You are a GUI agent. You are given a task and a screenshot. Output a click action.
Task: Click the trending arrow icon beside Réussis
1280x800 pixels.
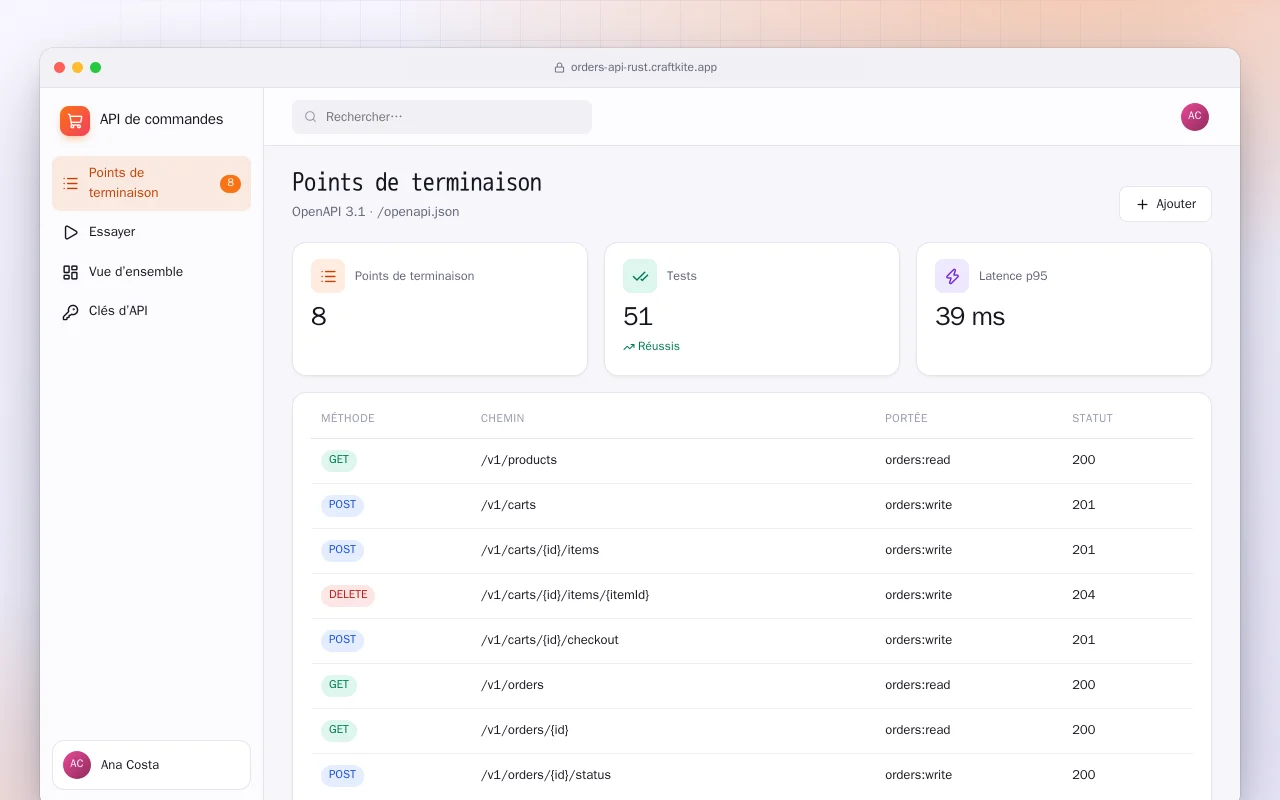(629, 347)
